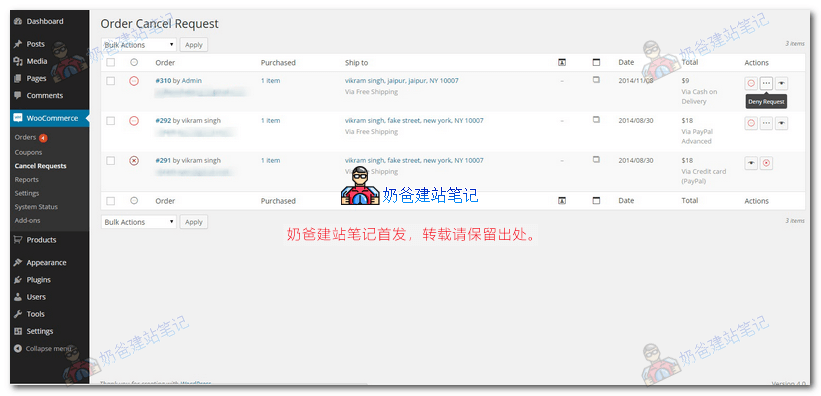Click shipping address link for order #292
Image resolution: width=821 pixels, height=396 pixels.
[414, 120]
